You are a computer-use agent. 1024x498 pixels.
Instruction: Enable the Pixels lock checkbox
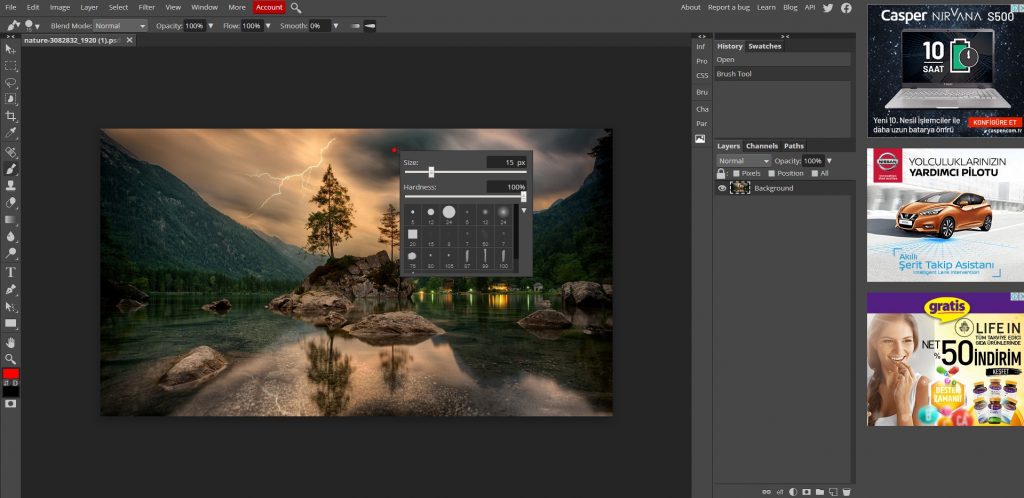click(737, 173)
